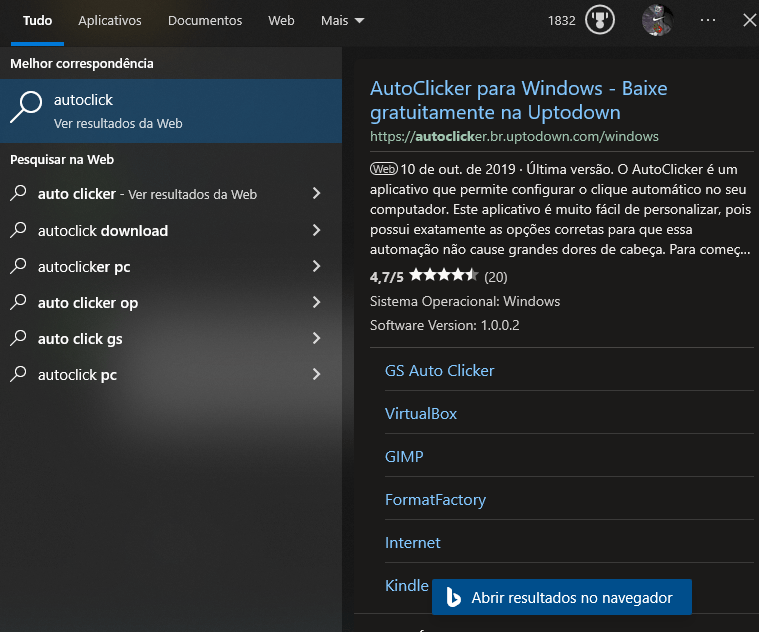Viewport: 759px width, 632px height.
Task: Expand the auto clicker suggestion arrow
Action: pyautogui.click(x=317, y=194)
